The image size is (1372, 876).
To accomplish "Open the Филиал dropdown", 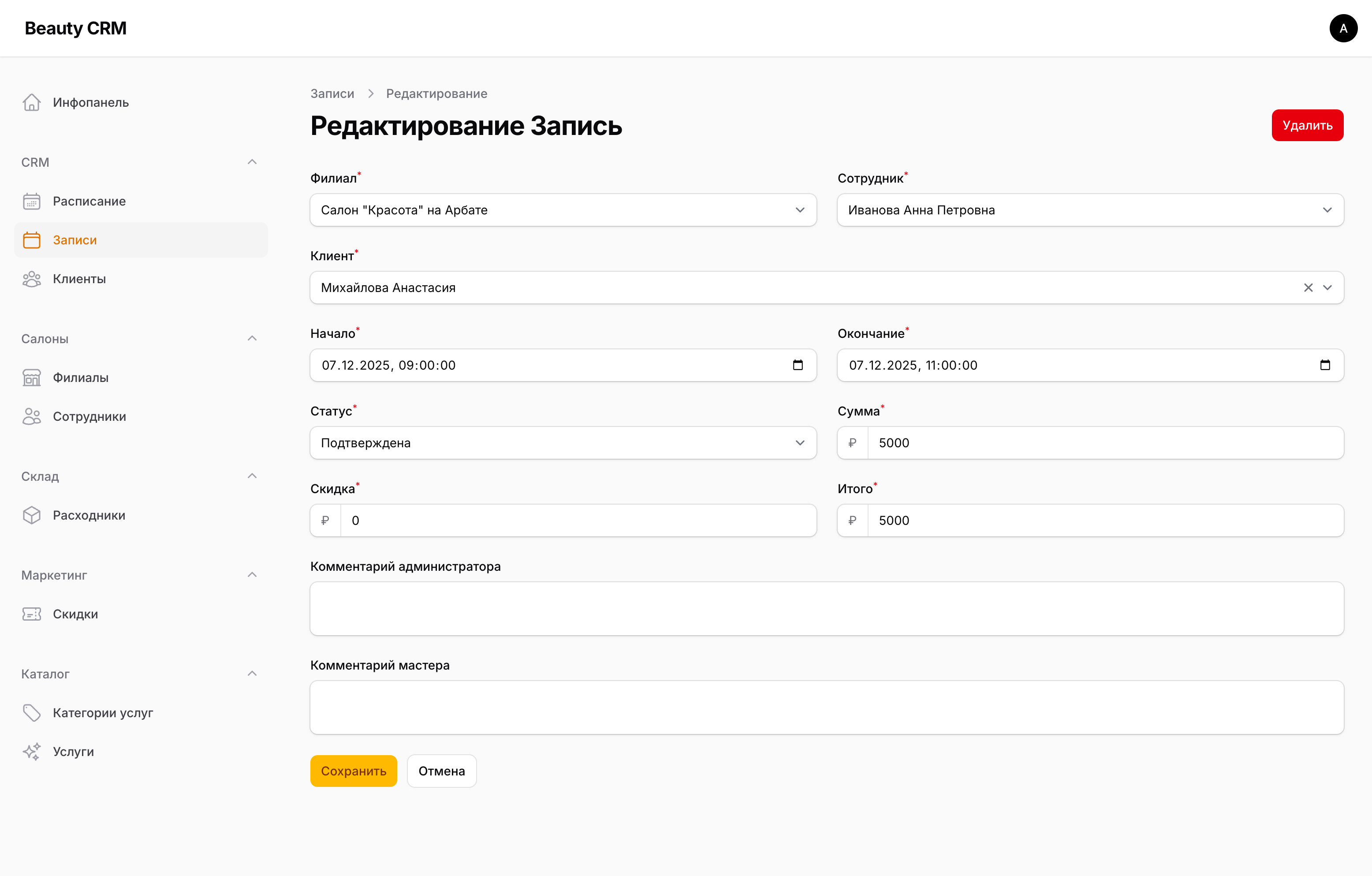I will [x=563, y=210].
